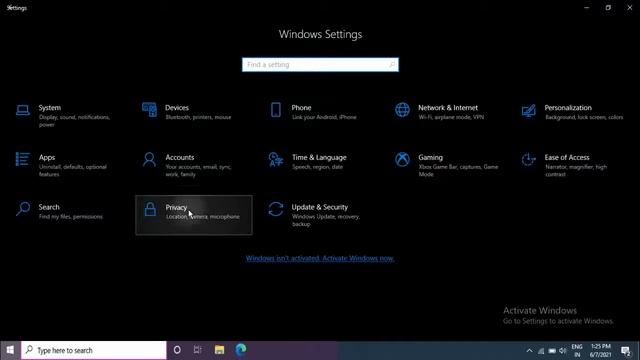
Task: Click the Type here to search box
Action: point(94,350)
